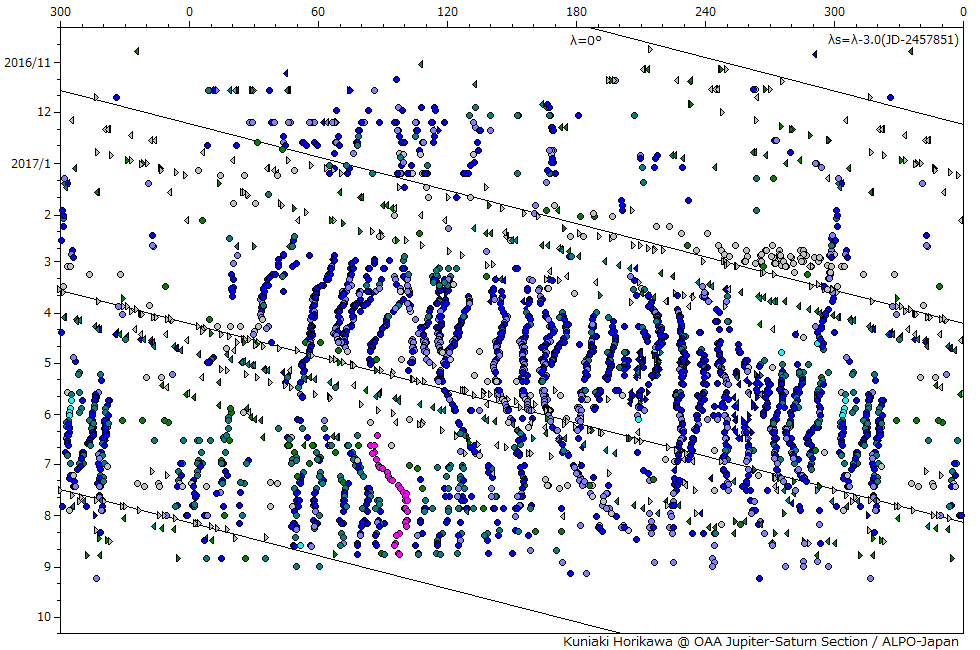This screenshot has width=980, height=650.
Task: Click the "9" month label on date axis
Action: coord(48,567)
